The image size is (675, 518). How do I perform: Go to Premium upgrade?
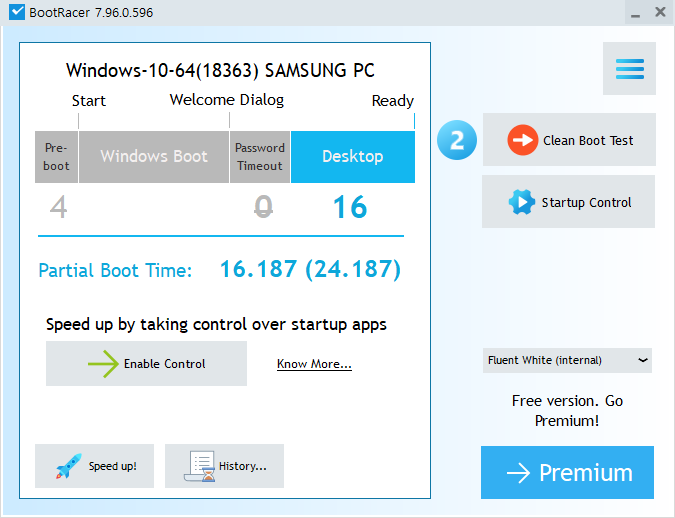coord(567,472)
